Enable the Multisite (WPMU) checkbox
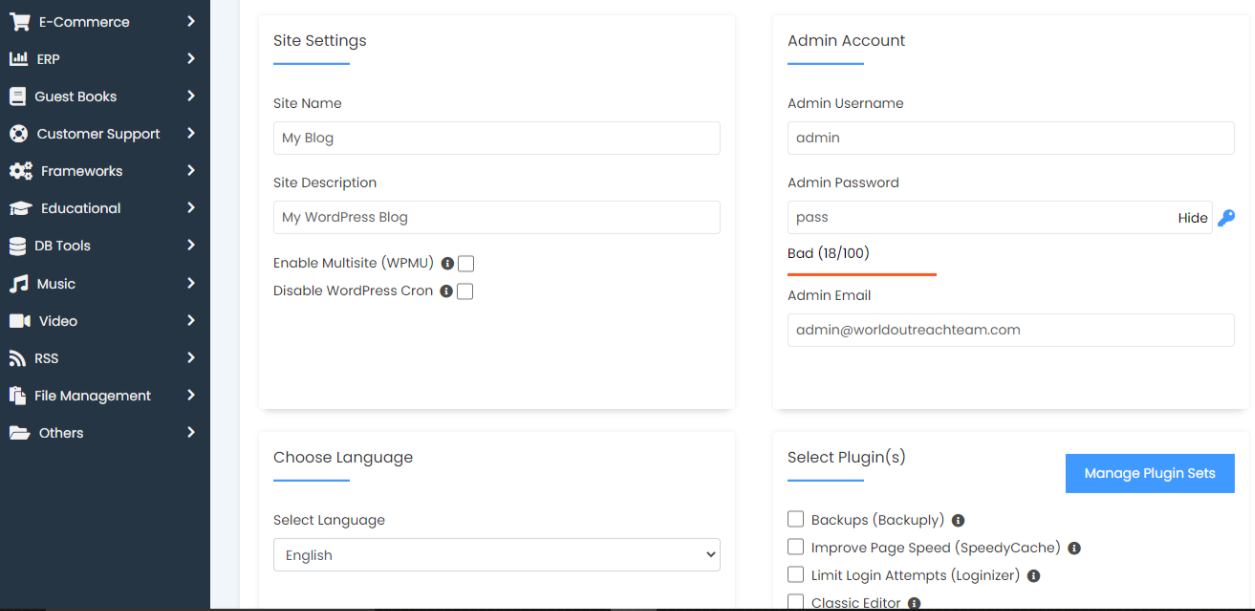Viewport: 1255px width, 611px height. (466, 264)
